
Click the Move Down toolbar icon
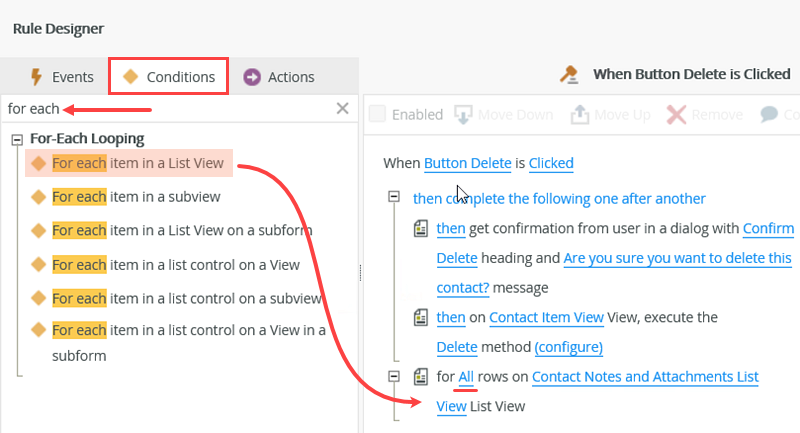coord(464,114)
